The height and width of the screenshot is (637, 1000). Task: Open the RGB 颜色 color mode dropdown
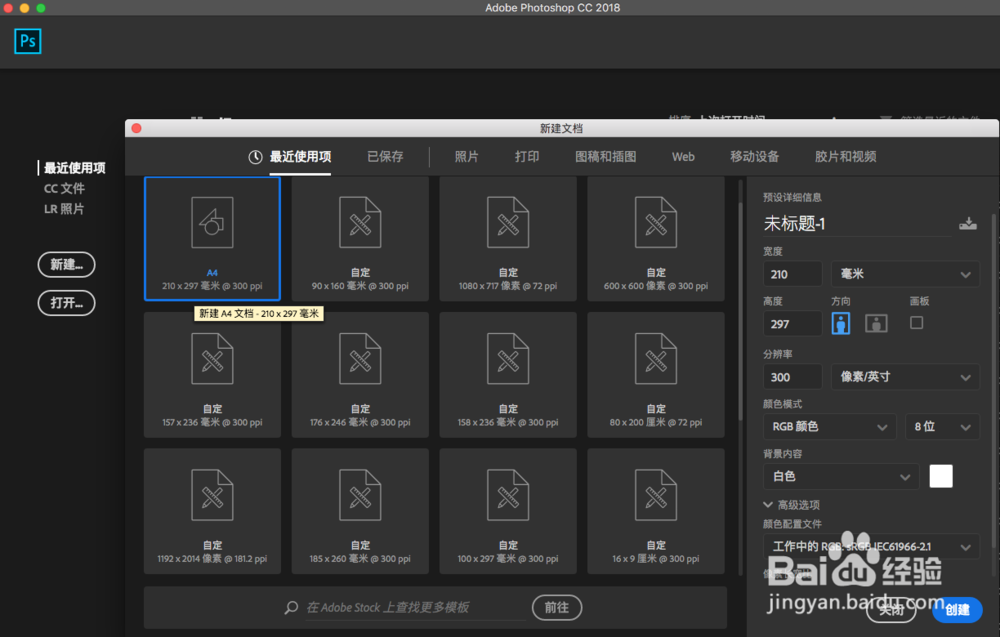click(829, 426)
